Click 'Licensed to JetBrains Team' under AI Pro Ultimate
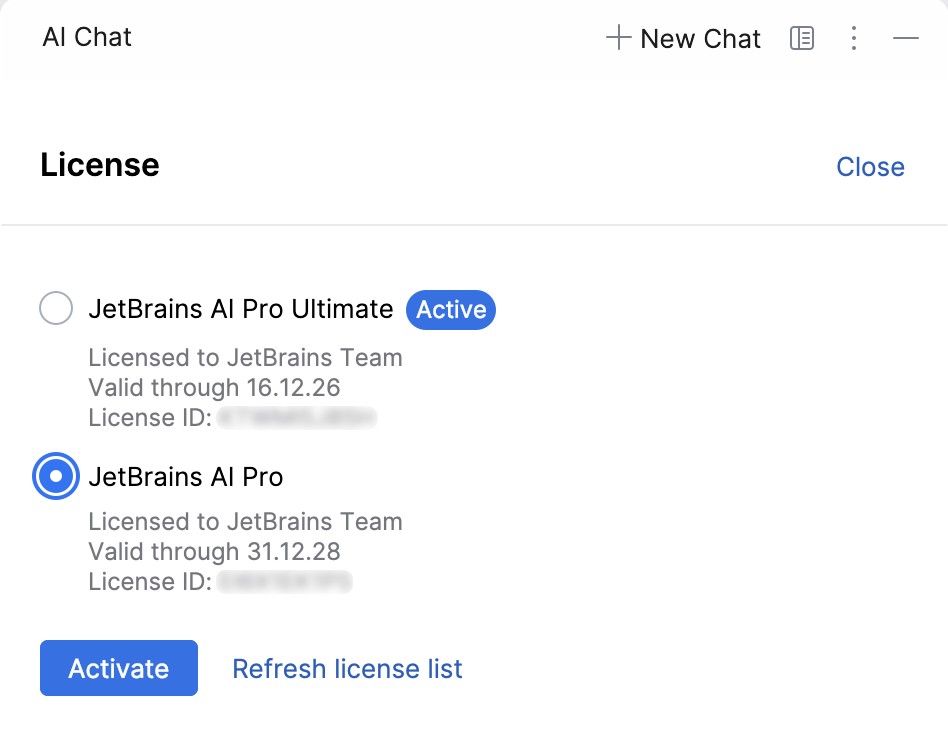Viewport: 948px width, 730px height. coord(245,357)
